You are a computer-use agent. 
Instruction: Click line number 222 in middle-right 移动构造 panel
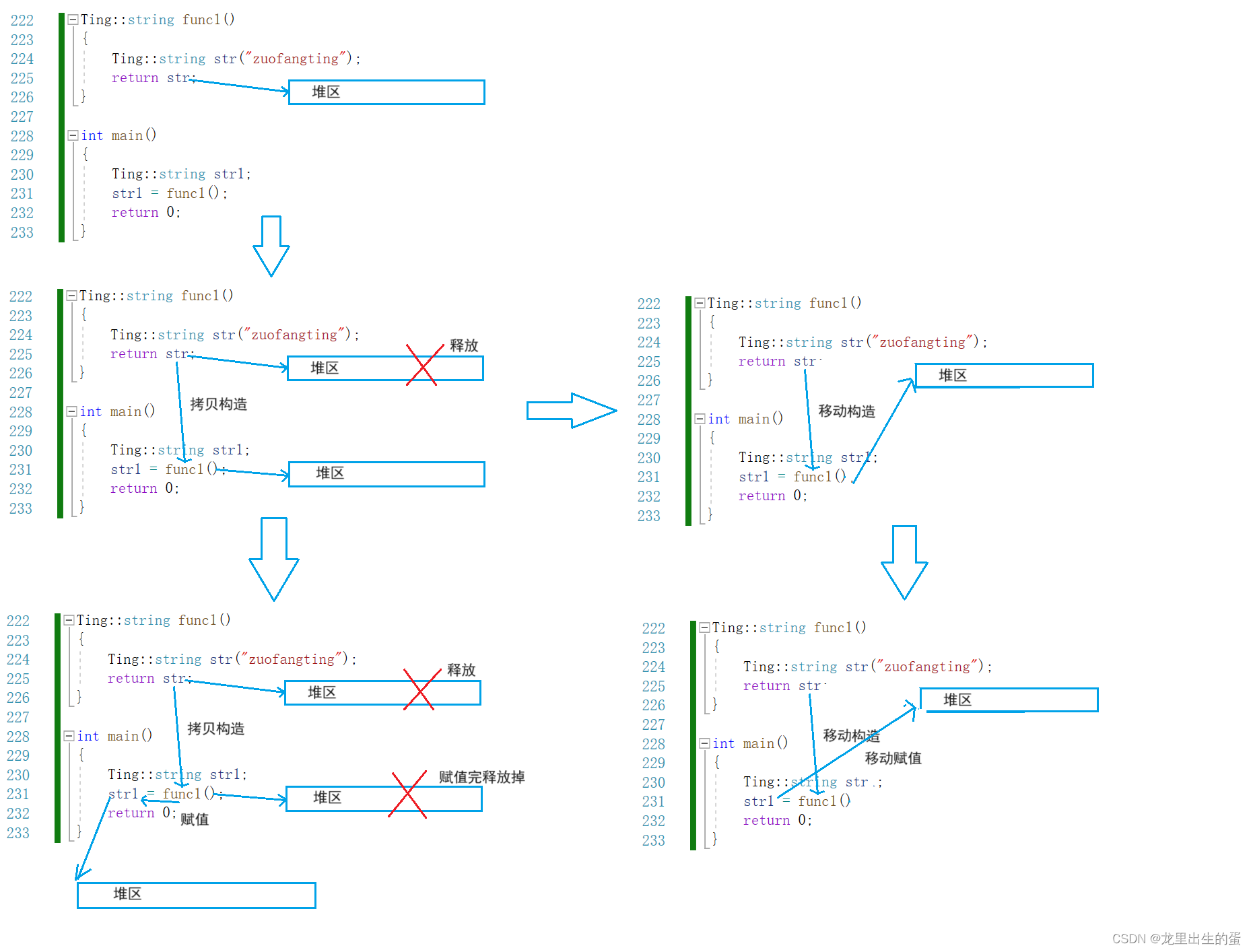pos(649,304)
